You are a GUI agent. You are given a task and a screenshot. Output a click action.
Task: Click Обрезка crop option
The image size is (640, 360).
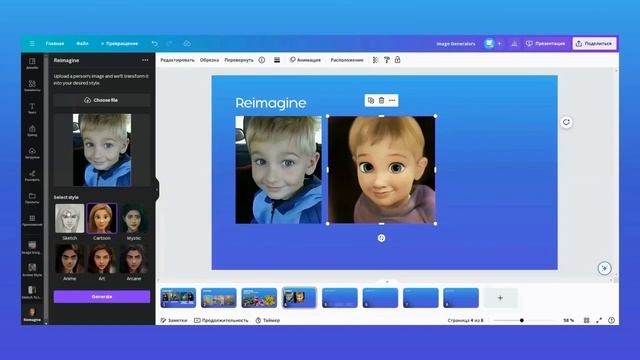point(209,60)
